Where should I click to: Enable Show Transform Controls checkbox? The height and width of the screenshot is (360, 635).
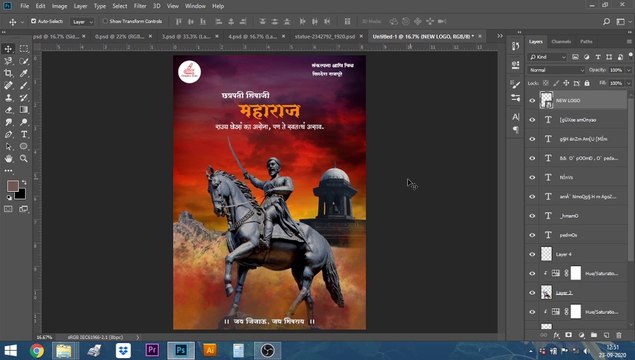105,21
